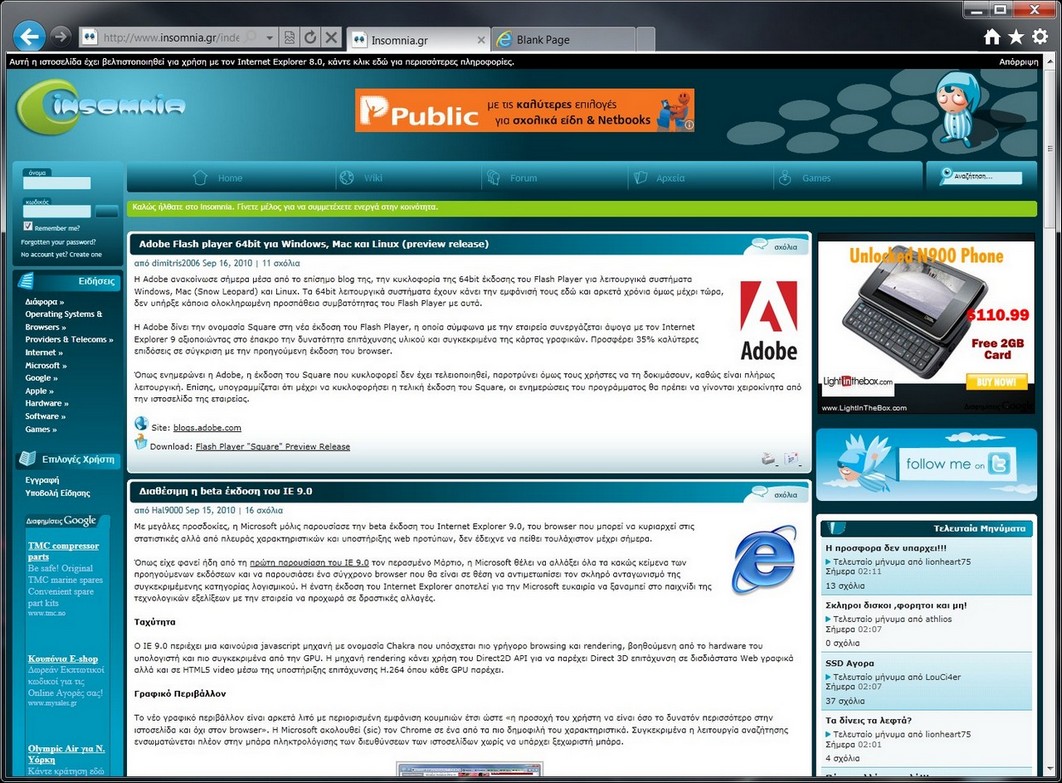The image size is (1062, 783).
Task: Open the Adobe Flash player 64bit article title
Action: 314,244
